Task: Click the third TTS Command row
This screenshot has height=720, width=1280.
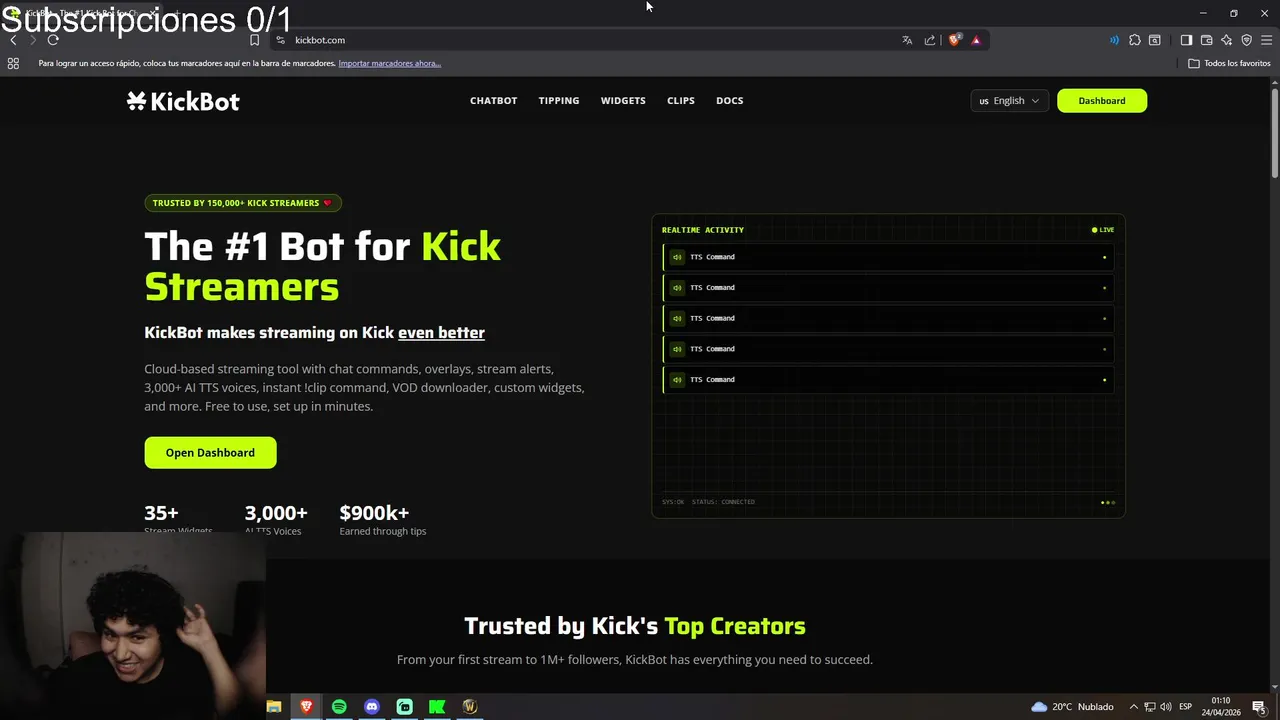Action: [x=888, y=318]
